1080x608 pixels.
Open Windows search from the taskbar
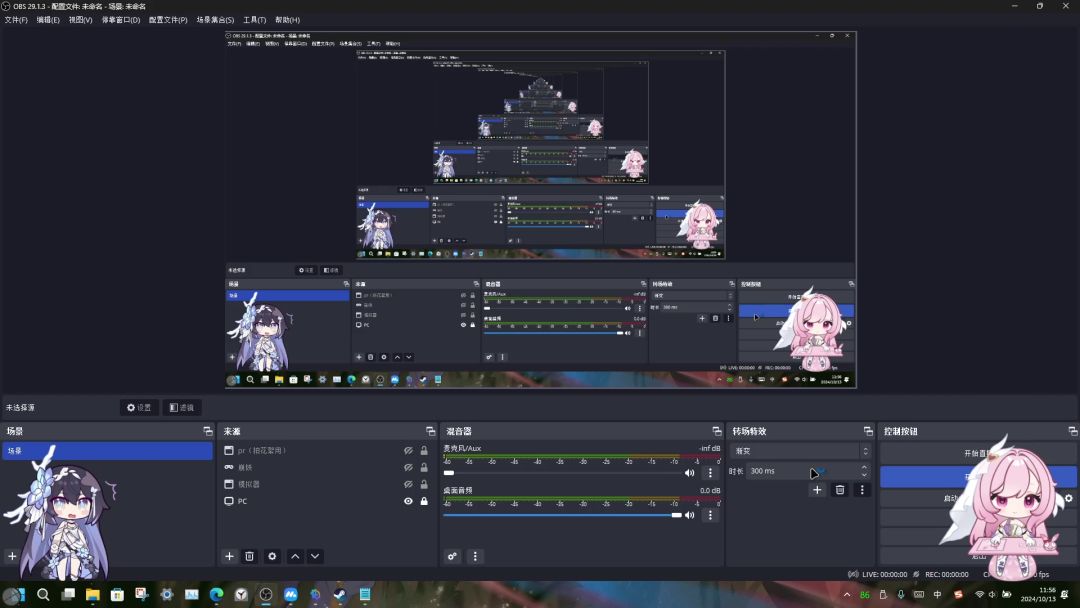click(x=43, y=594)
